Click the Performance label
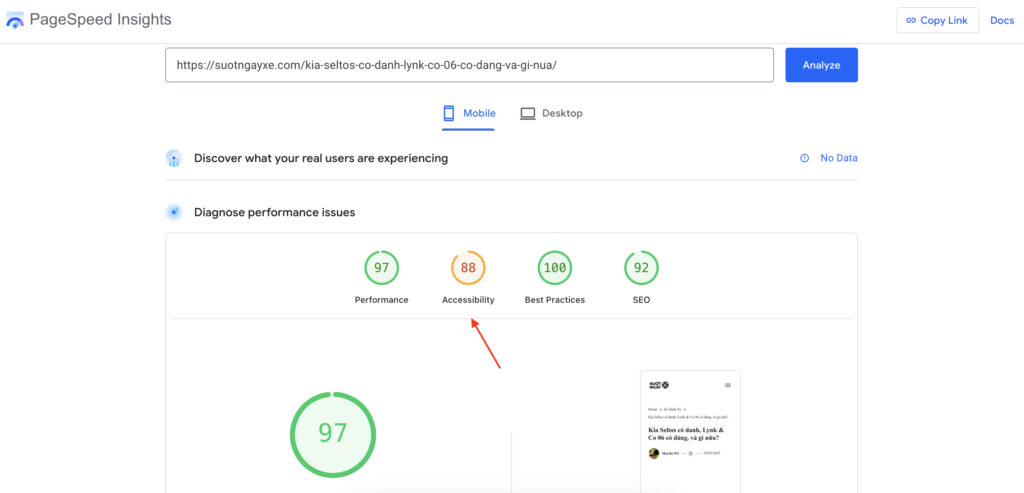This screenshot has height=493, width=1024. pos(381,300)
